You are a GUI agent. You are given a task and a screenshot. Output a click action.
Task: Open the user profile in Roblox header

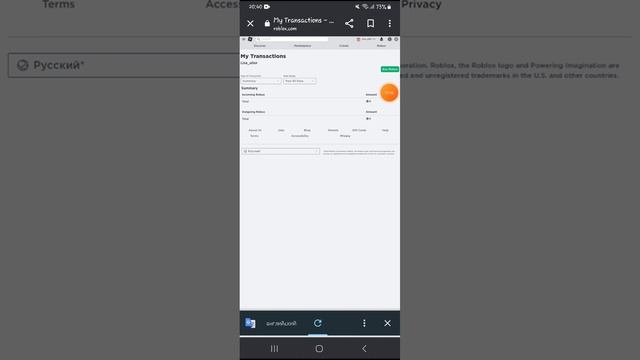366,39
